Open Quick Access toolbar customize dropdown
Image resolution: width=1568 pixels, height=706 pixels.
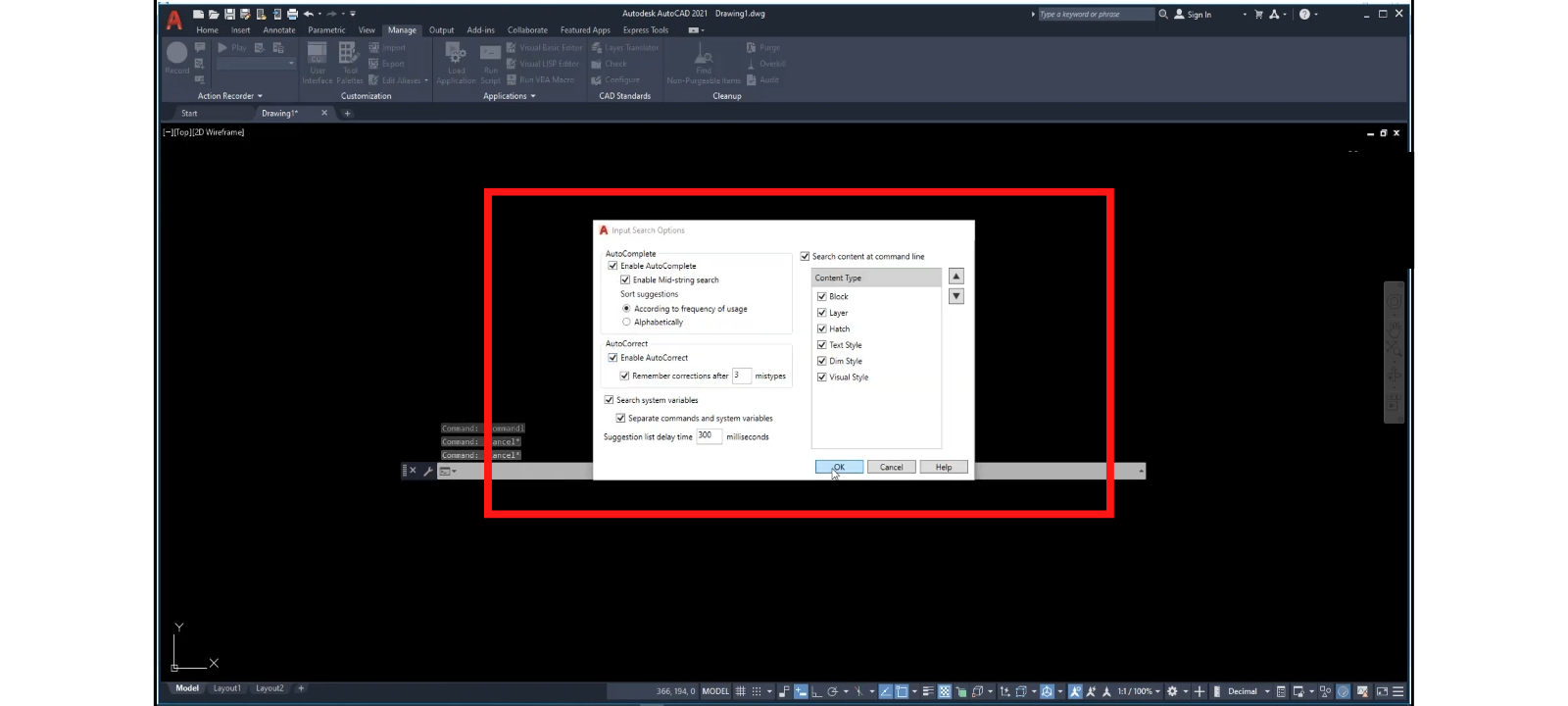point(353,14)
